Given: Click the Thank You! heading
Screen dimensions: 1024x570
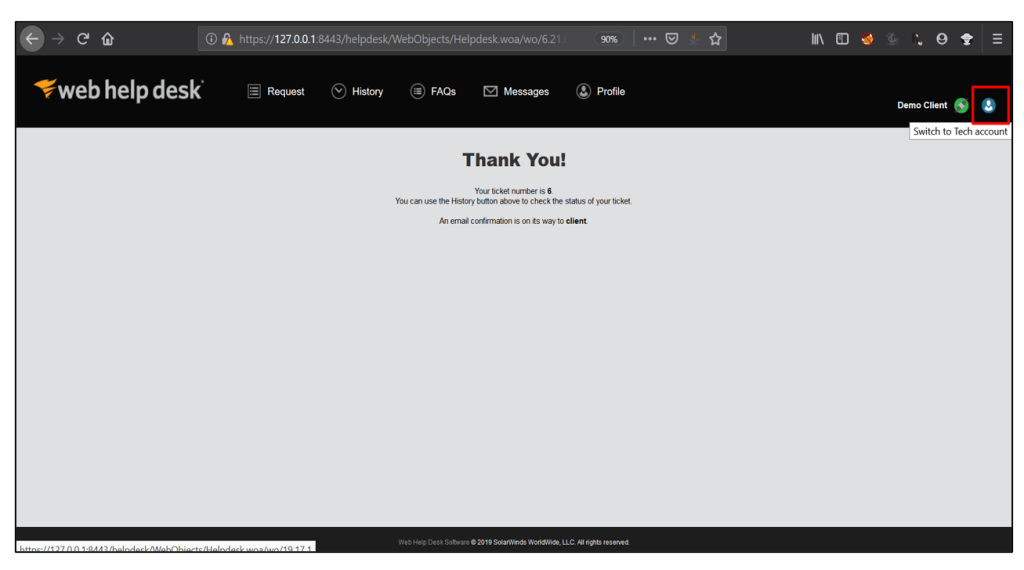Looking at the screenshot, I should 514,160.
